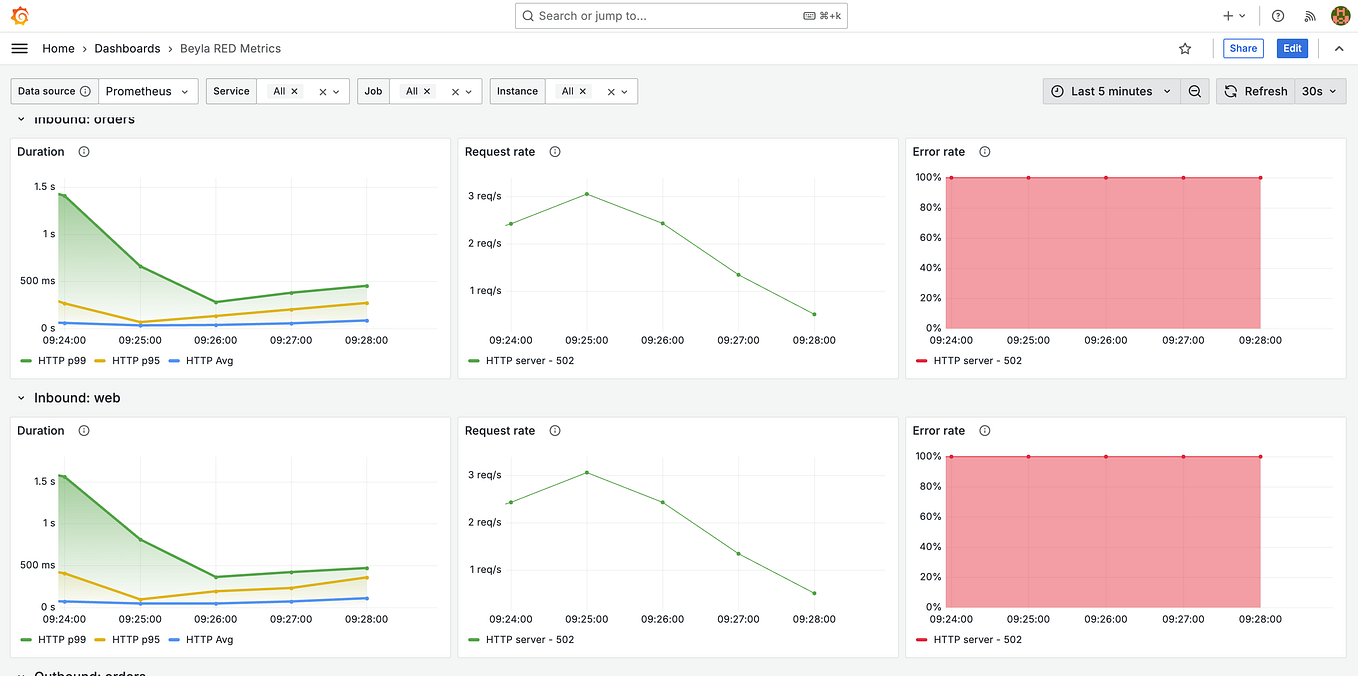The image size is (1358, 676).
Task: Open the news feed icon
Action: (1310, 15)
